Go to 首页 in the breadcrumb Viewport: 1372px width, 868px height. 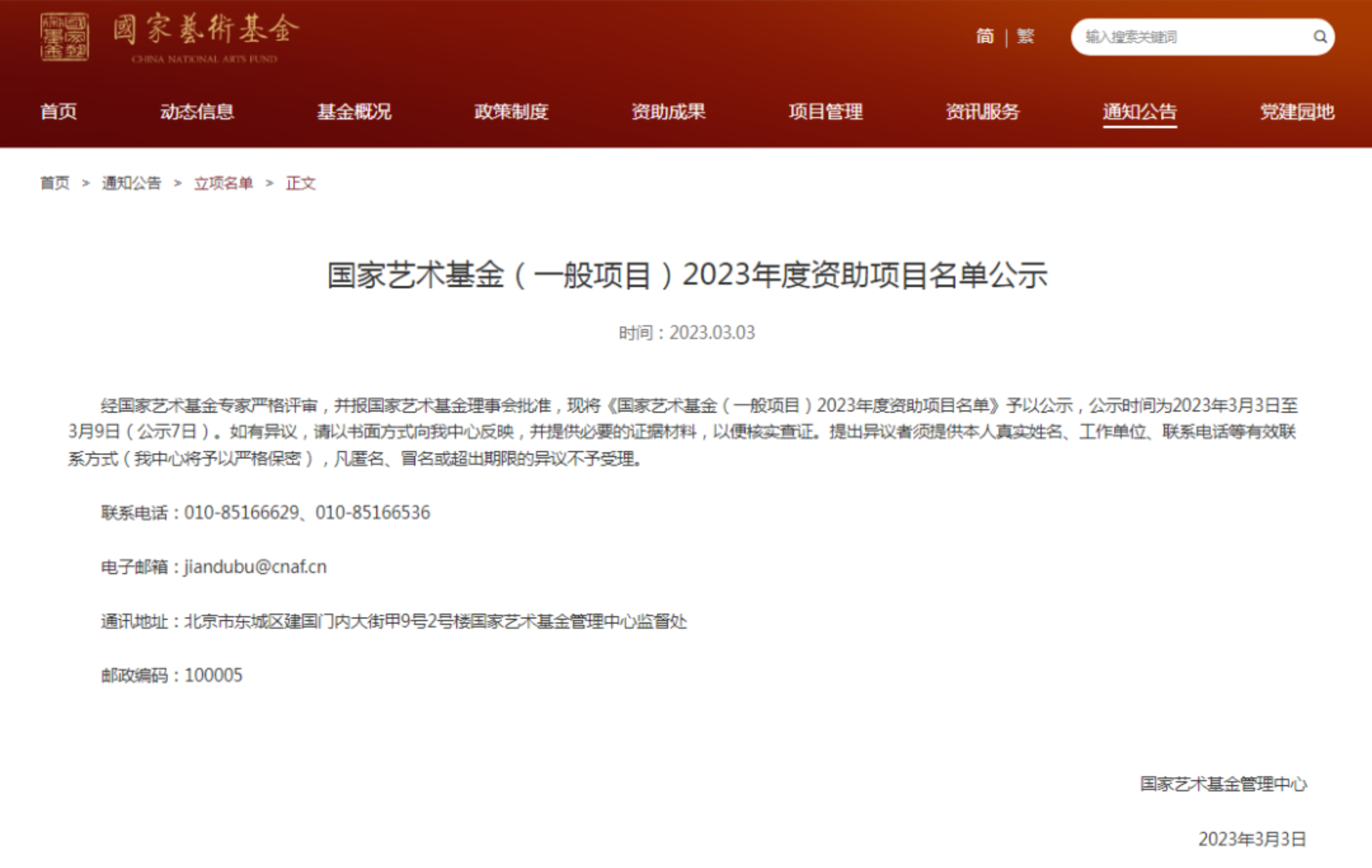tap(55, 183)
